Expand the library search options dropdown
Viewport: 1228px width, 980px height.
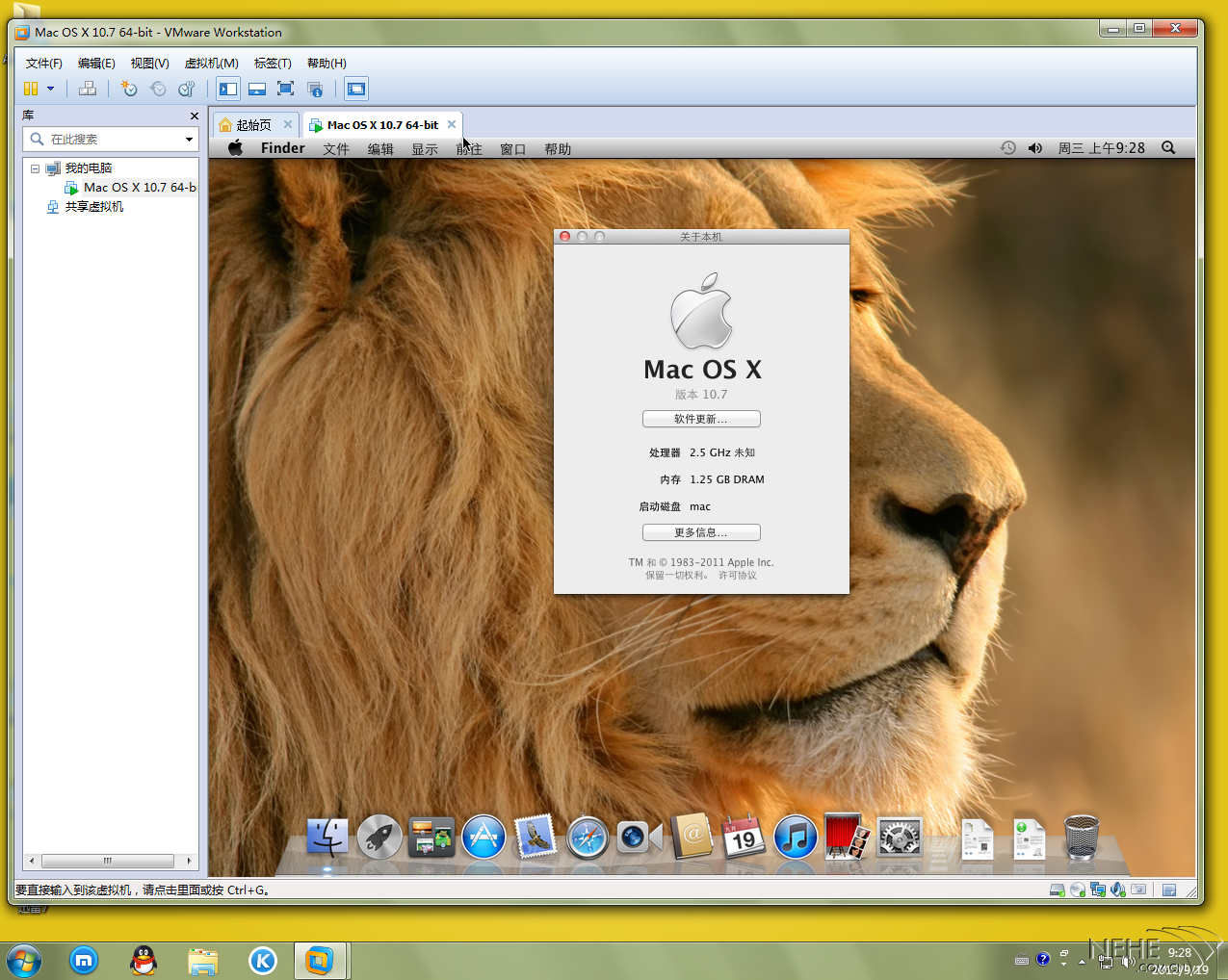pyautogui.click(x=189, y=140)
